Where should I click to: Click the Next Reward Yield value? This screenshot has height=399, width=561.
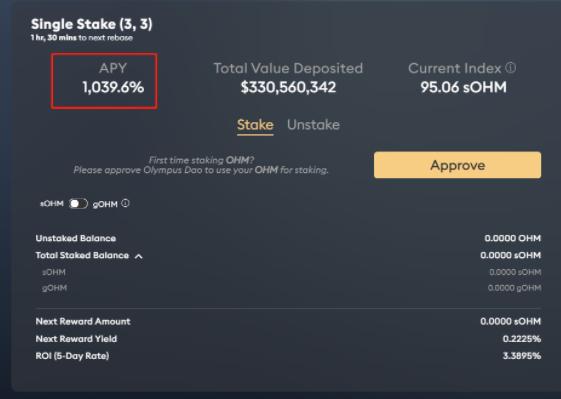coord(522,339)
